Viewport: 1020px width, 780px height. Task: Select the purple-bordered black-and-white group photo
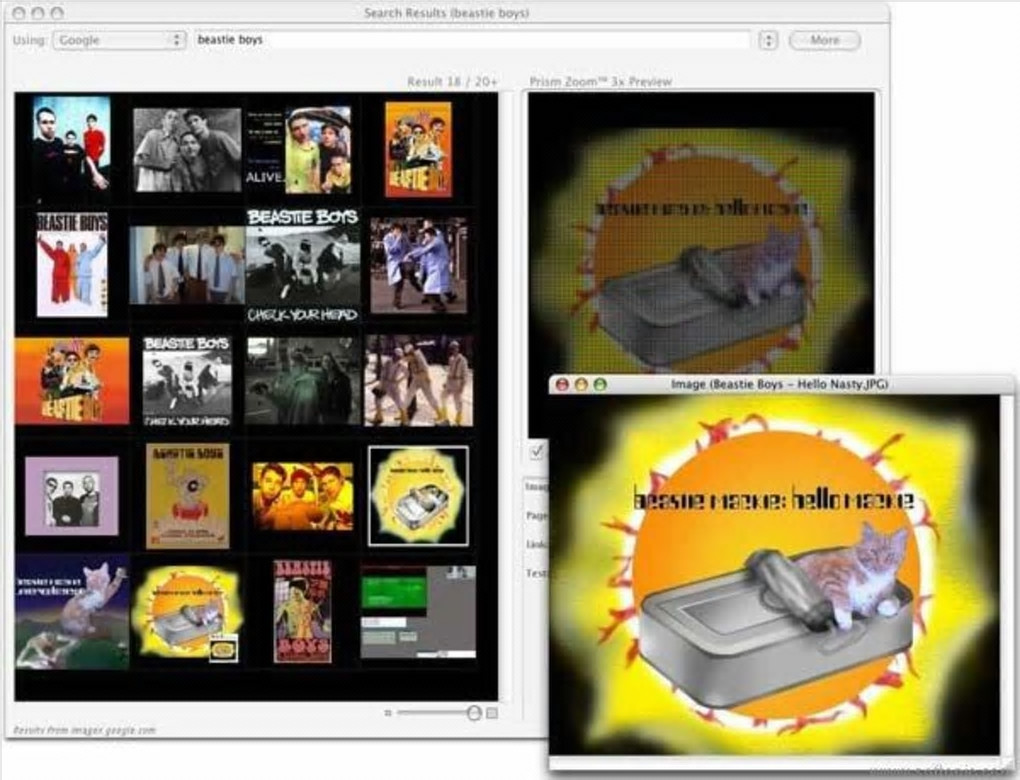(x=72, y=496)
